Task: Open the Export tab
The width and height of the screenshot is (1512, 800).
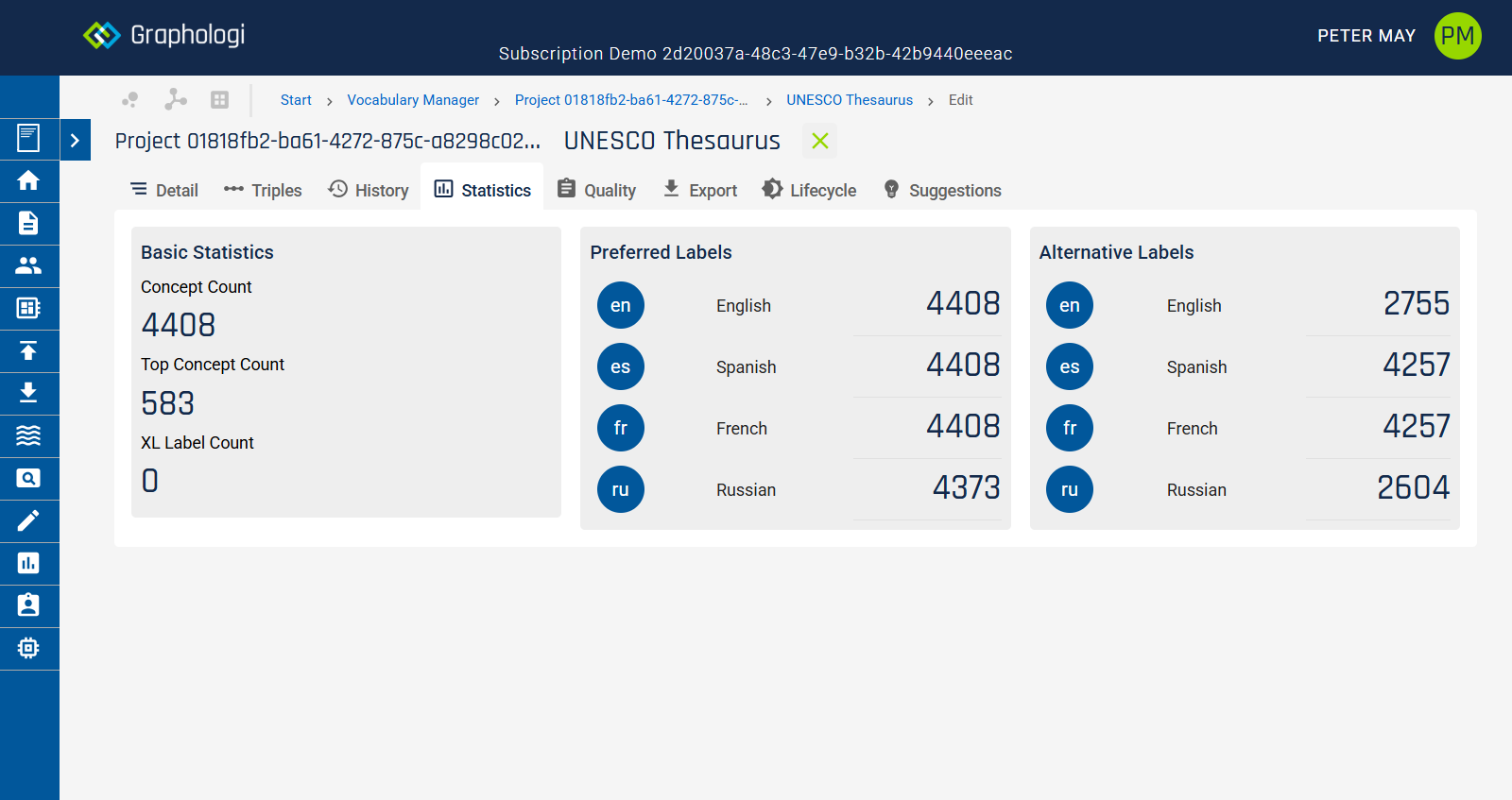Action: 699,190
